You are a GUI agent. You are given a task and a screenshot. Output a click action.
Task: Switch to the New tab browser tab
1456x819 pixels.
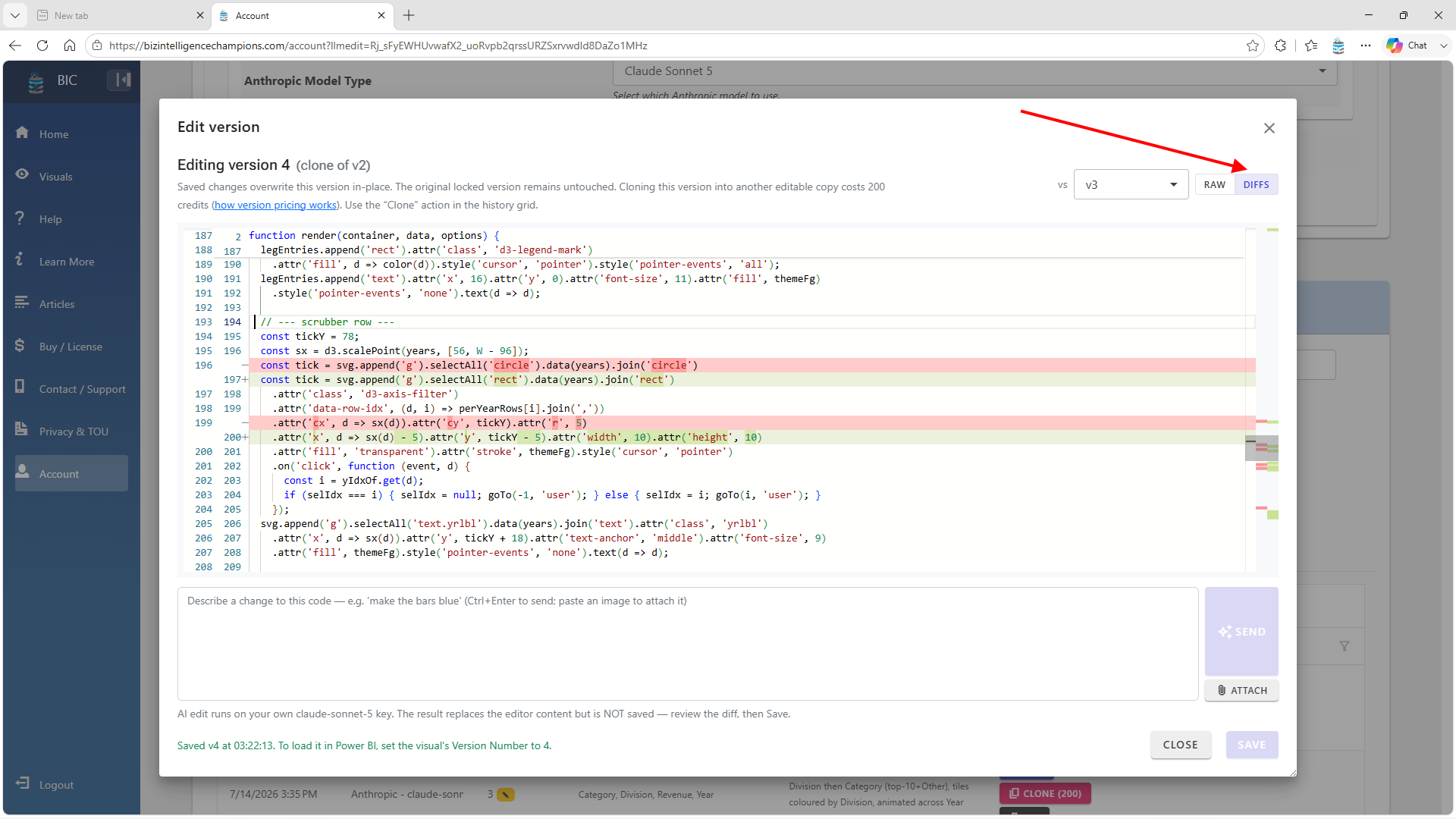click(x=120, y=15)
